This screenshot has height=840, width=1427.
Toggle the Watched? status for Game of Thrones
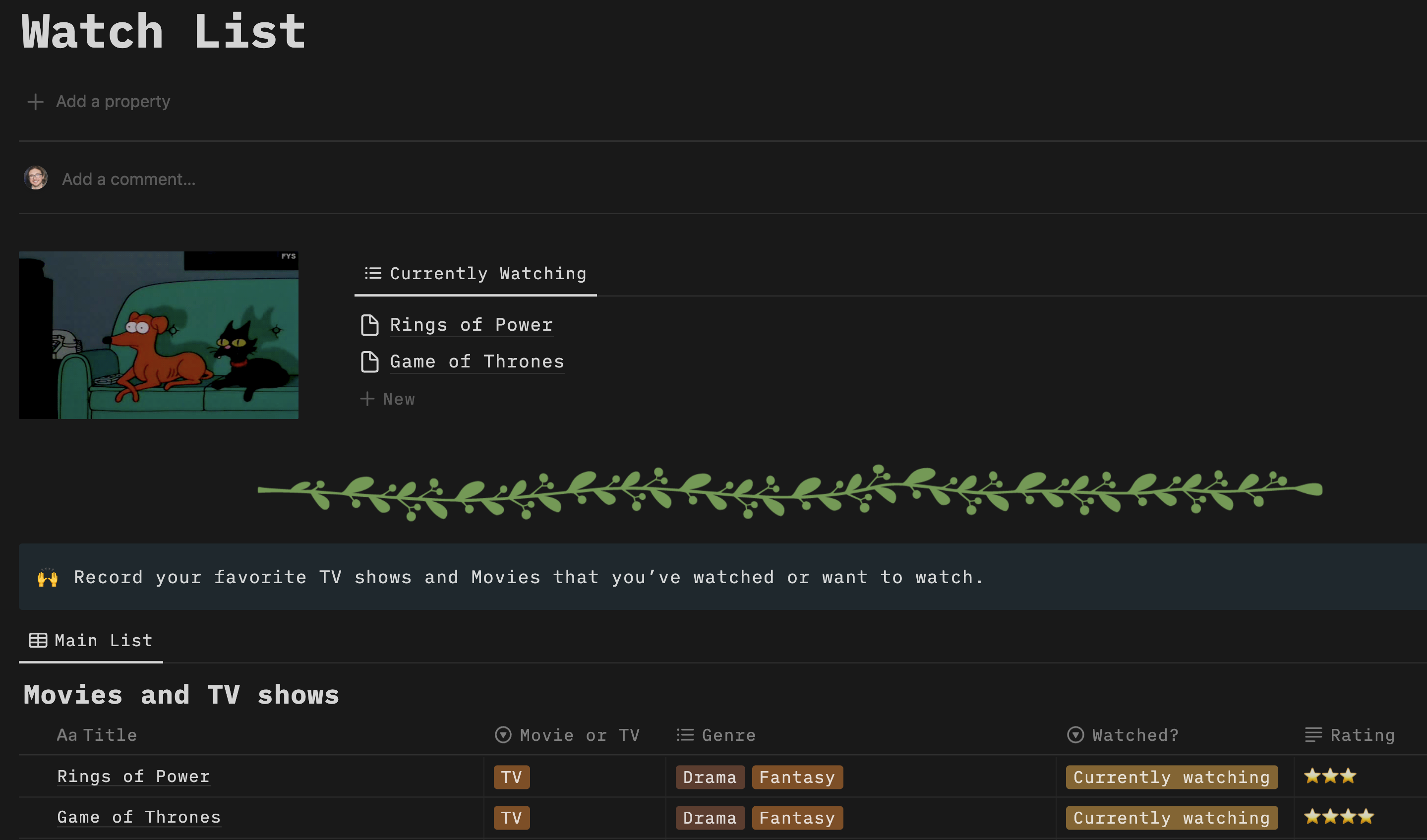click(x=1173, y=817)
